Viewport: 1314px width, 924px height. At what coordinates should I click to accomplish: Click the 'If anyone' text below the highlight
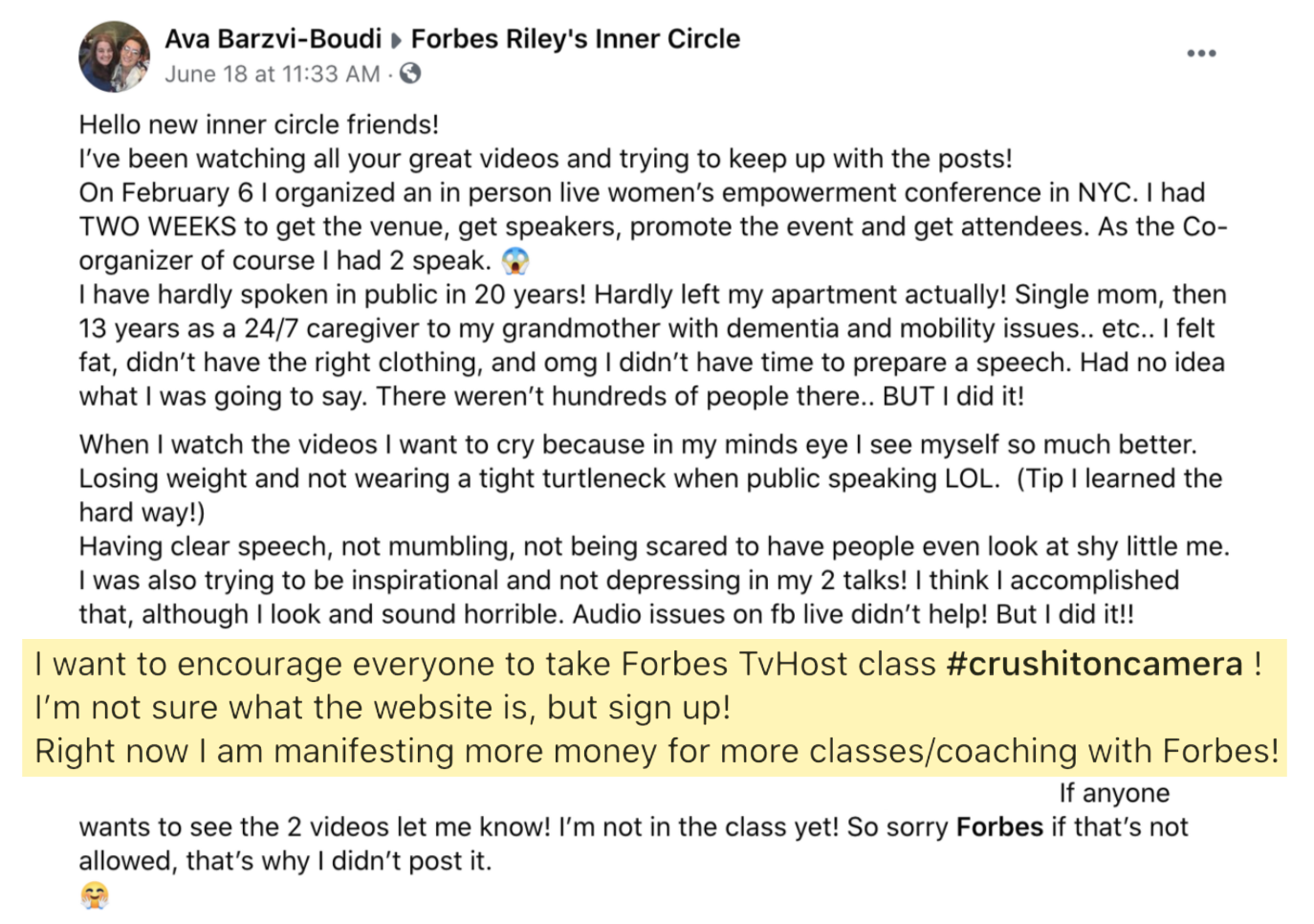[x=1114, y=793]
